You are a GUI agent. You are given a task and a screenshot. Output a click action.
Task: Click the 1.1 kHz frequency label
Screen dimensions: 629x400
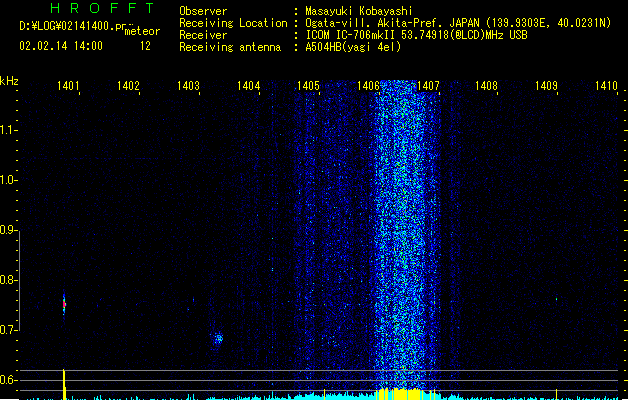pos(8,130)
